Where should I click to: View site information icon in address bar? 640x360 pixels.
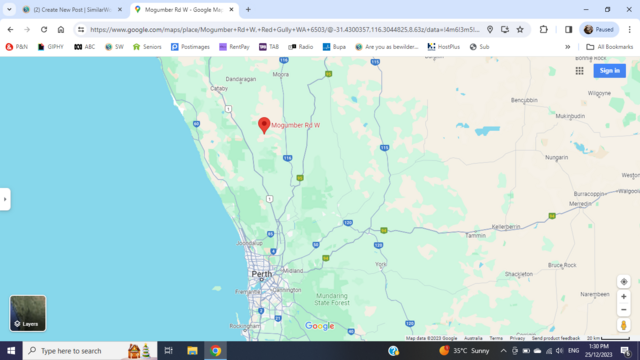pos(81,29)
